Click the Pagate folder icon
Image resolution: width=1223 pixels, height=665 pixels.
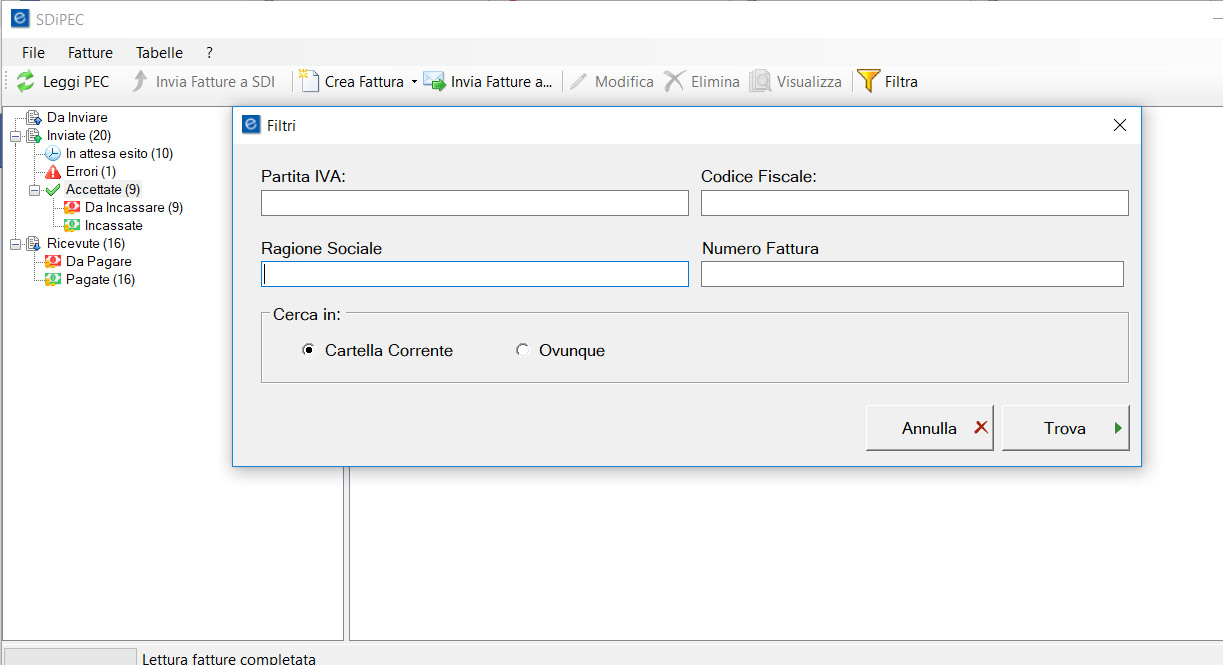pos(53,280)
